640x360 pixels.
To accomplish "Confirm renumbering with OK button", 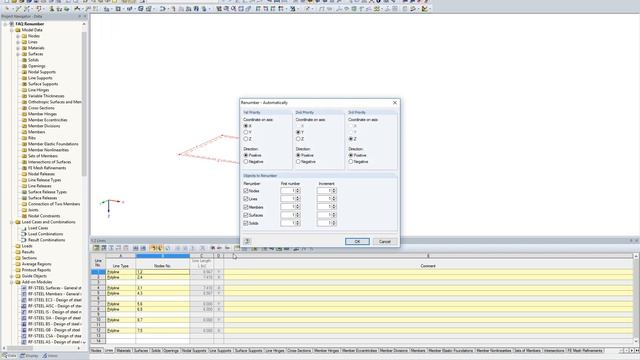I will [357, 241].
